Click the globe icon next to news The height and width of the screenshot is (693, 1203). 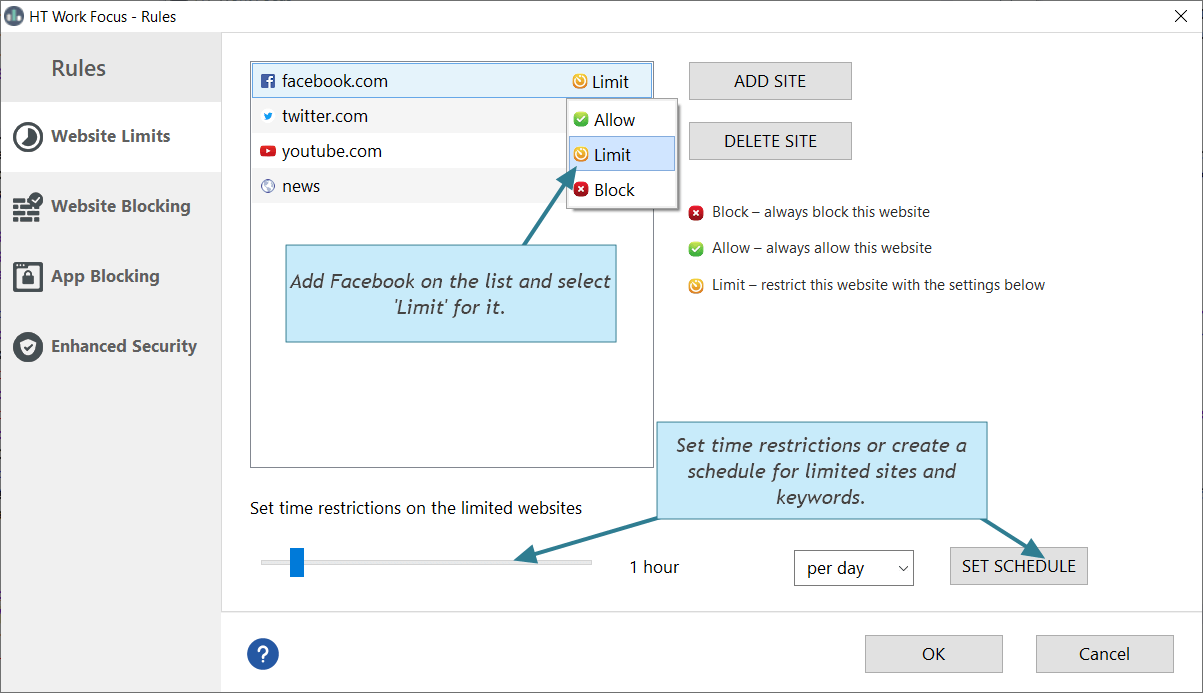coord(268,186)
